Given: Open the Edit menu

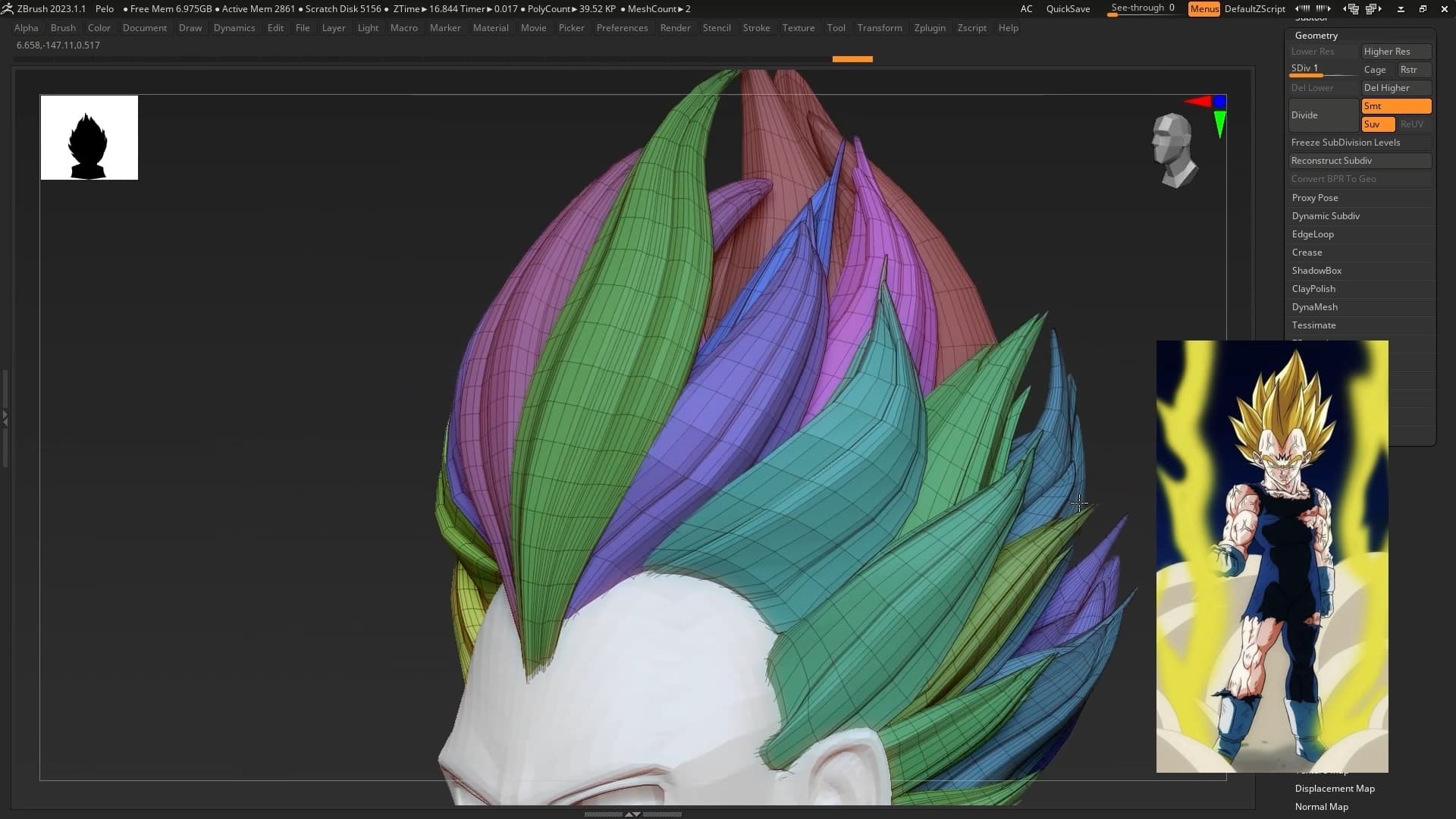Looking at the screenshot, I should click(x=275, y=28).
